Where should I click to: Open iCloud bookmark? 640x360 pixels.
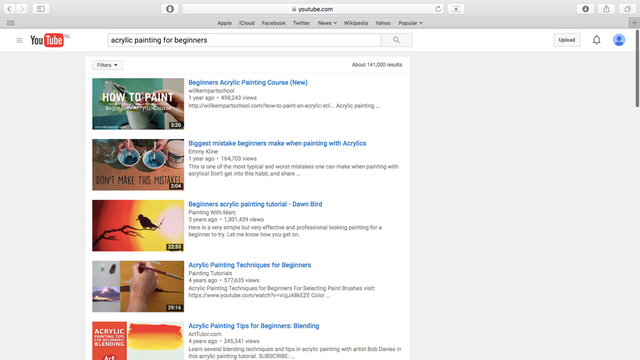pos(247,23)
